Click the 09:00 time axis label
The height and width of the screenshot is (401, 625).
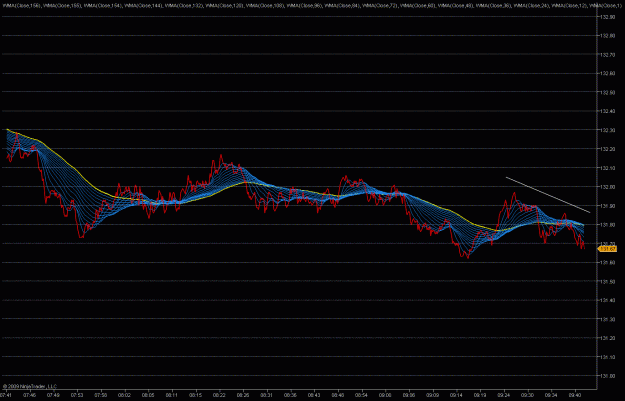385,395
